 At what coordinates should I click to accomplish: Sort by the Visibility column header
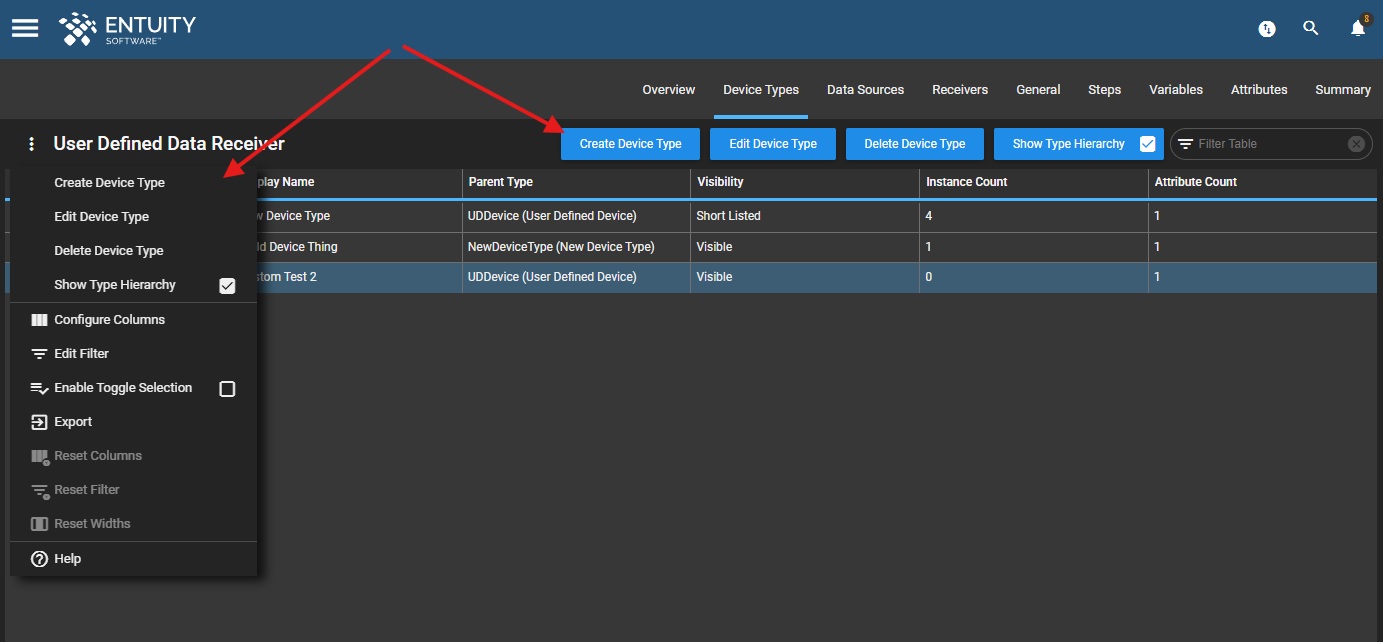805,182
